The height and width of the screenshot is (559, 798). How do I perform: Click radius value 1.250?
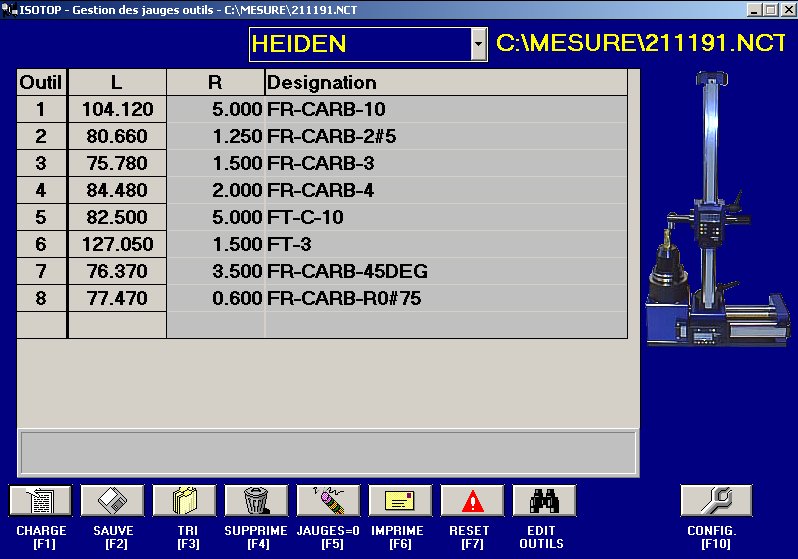pos(216,136)
